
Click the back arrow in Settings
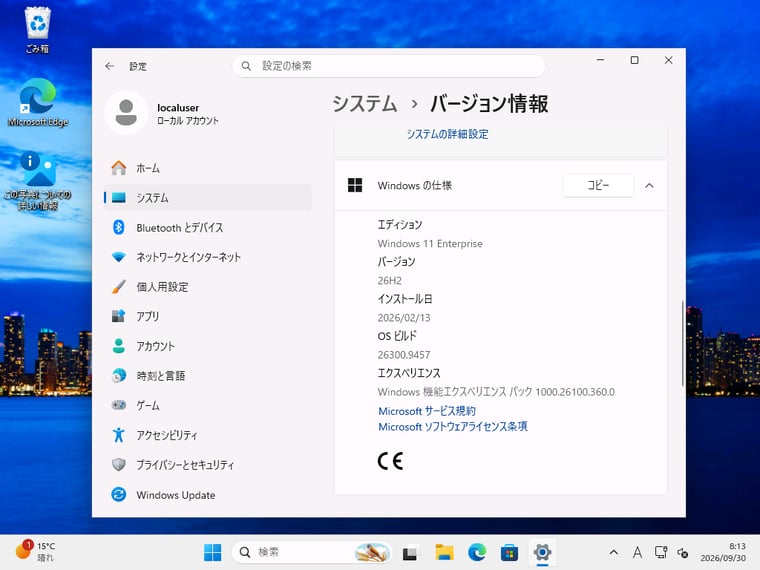tap(110, 66)
